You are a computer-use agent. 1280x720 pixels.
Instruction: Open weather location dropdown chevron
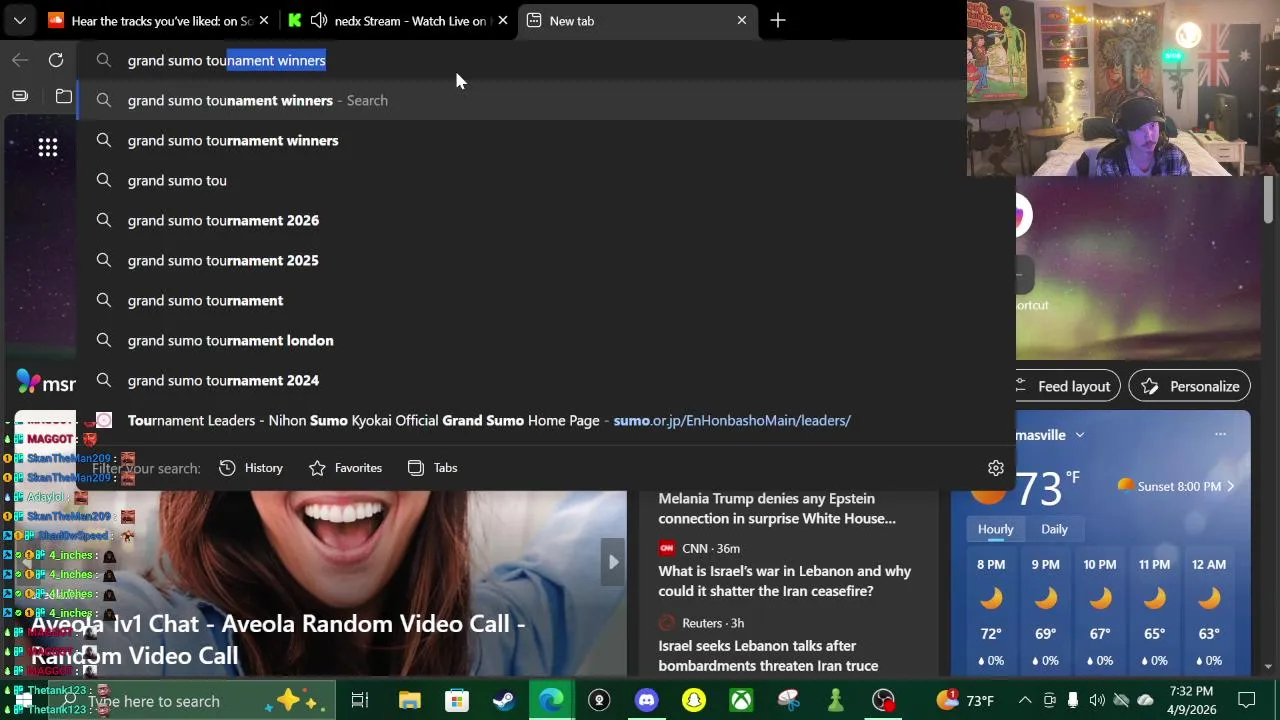tap(1079, 435)
